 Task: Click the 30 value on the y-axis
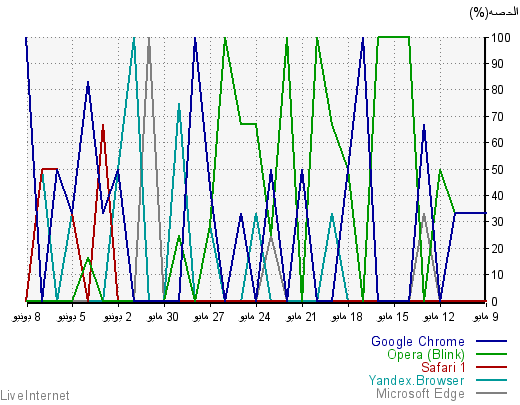pyautogui.click(x=497, y=222)
